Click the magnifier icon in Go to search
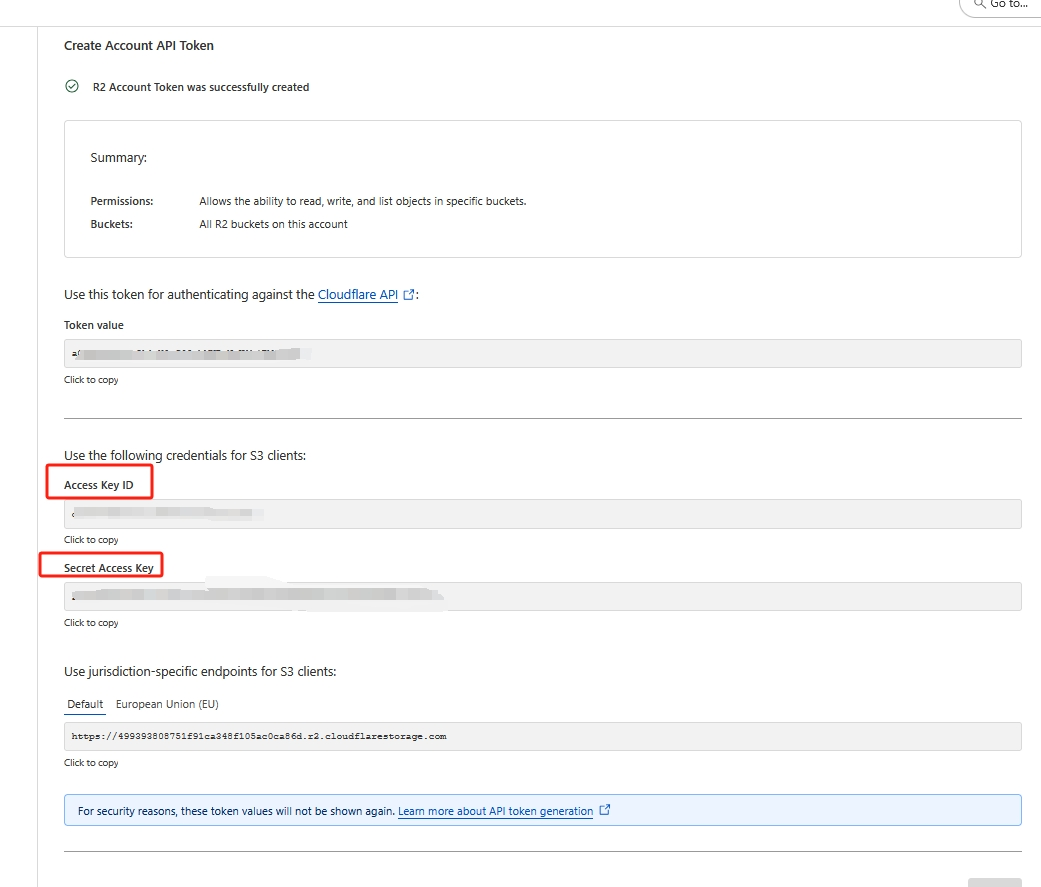 click(979, 4)
